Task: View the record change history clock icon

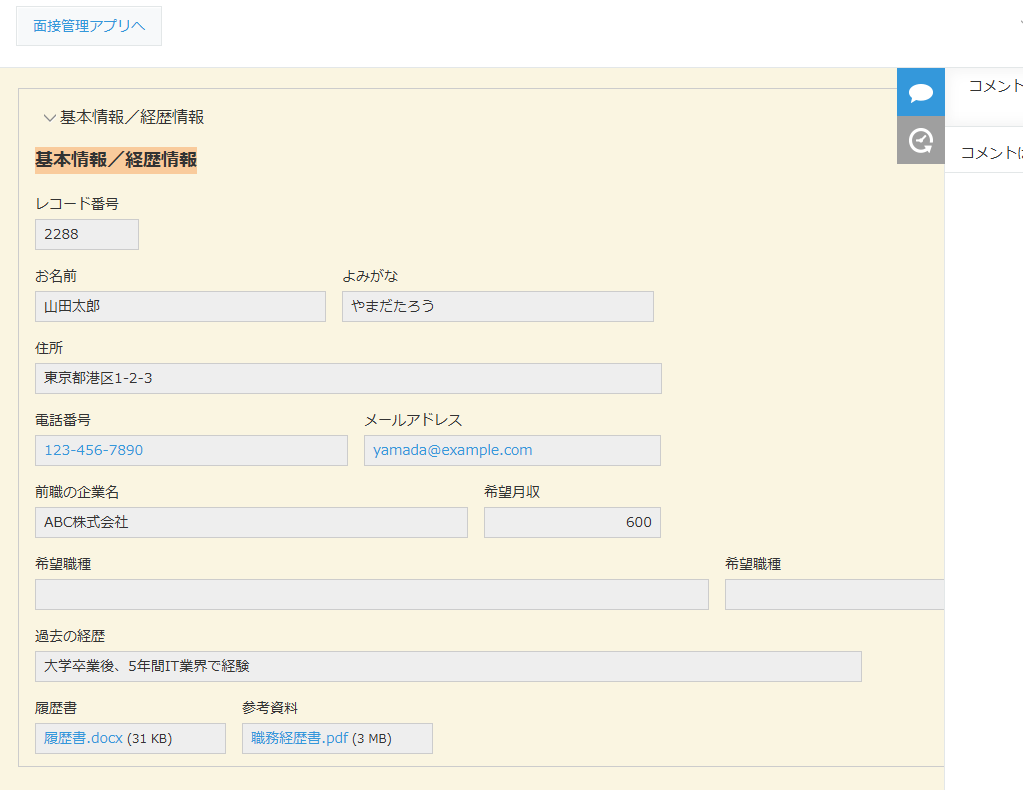Action: [919, 140]
